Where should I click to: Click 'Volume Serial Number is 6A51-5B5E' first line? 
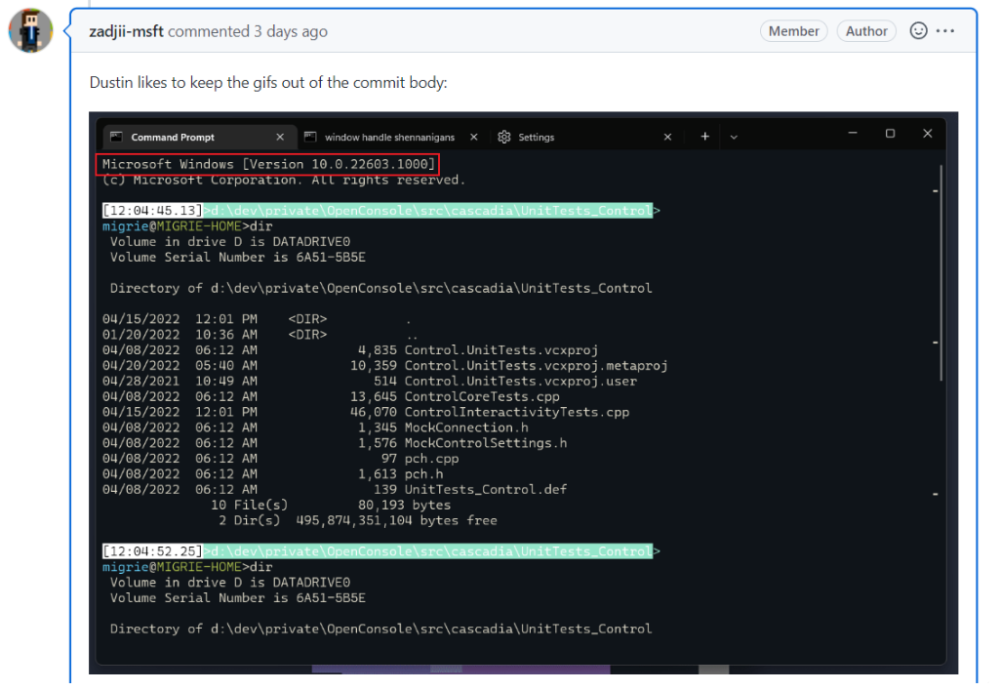[x=237, y=257]
